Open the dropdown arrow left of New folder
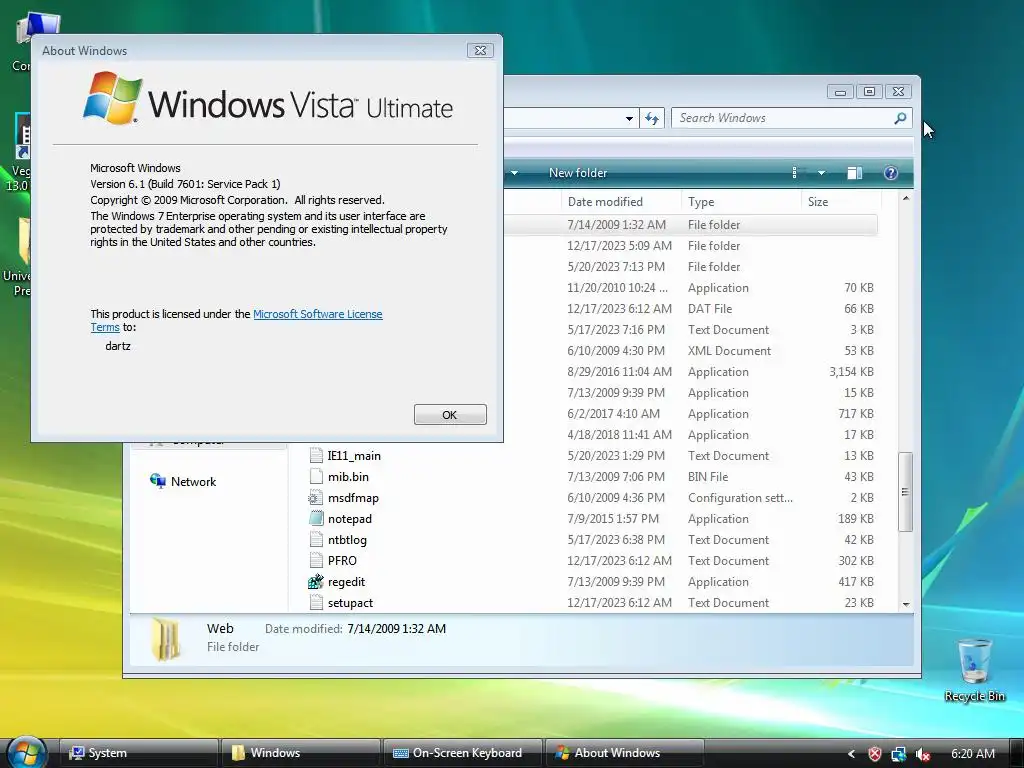1024x768 pixels. click(515, 173)
